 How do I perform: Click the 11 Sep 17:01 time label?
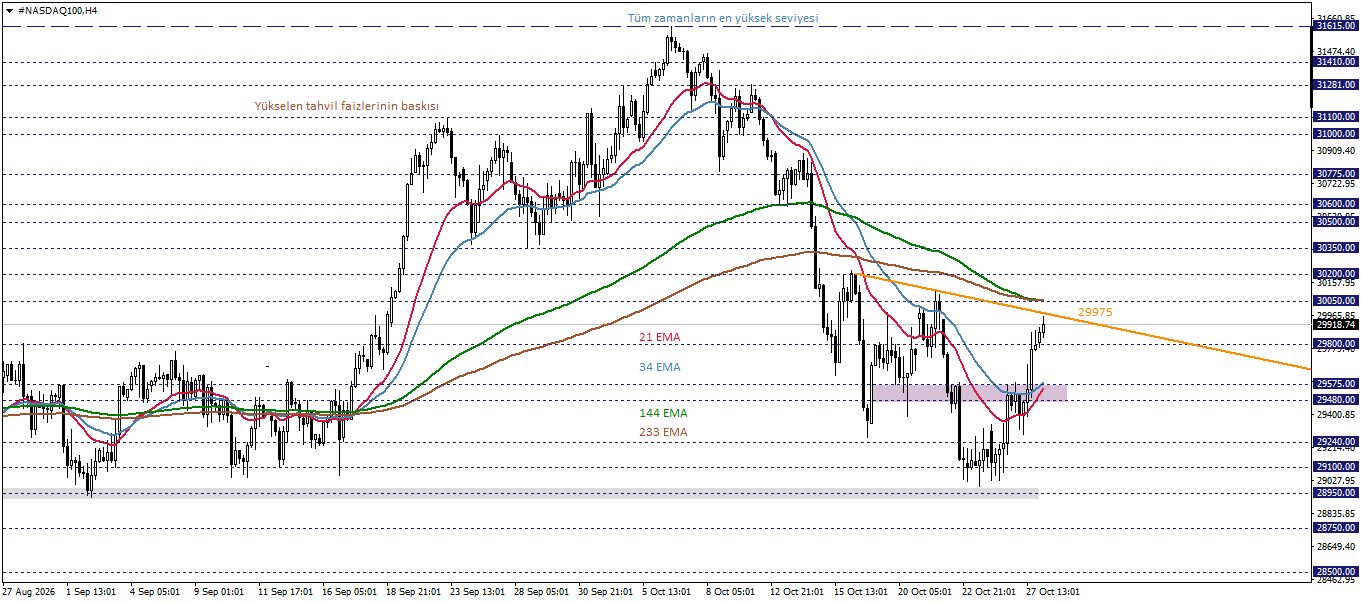[x=285, y=592]
